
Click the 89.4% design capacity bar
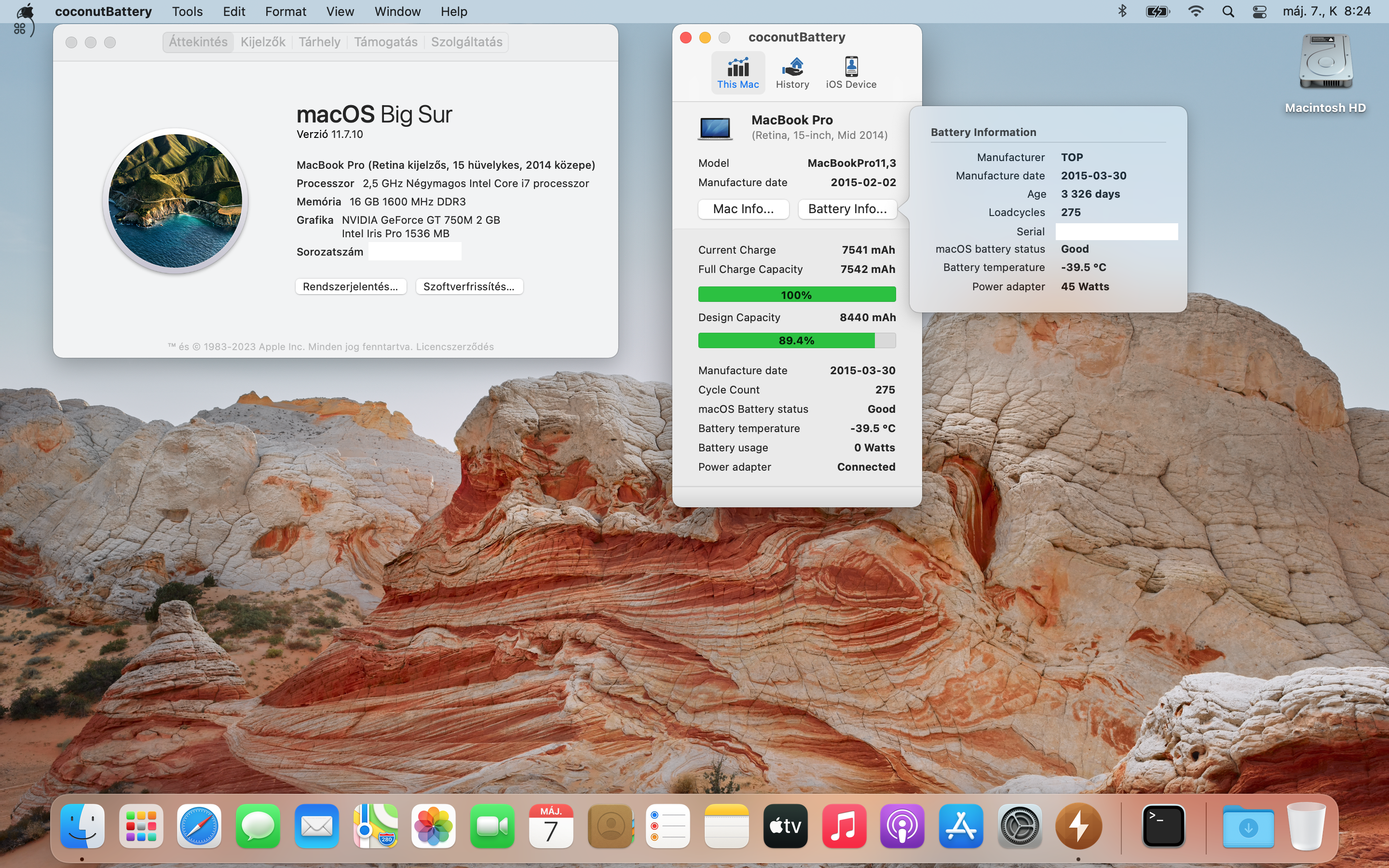point(797,340)
